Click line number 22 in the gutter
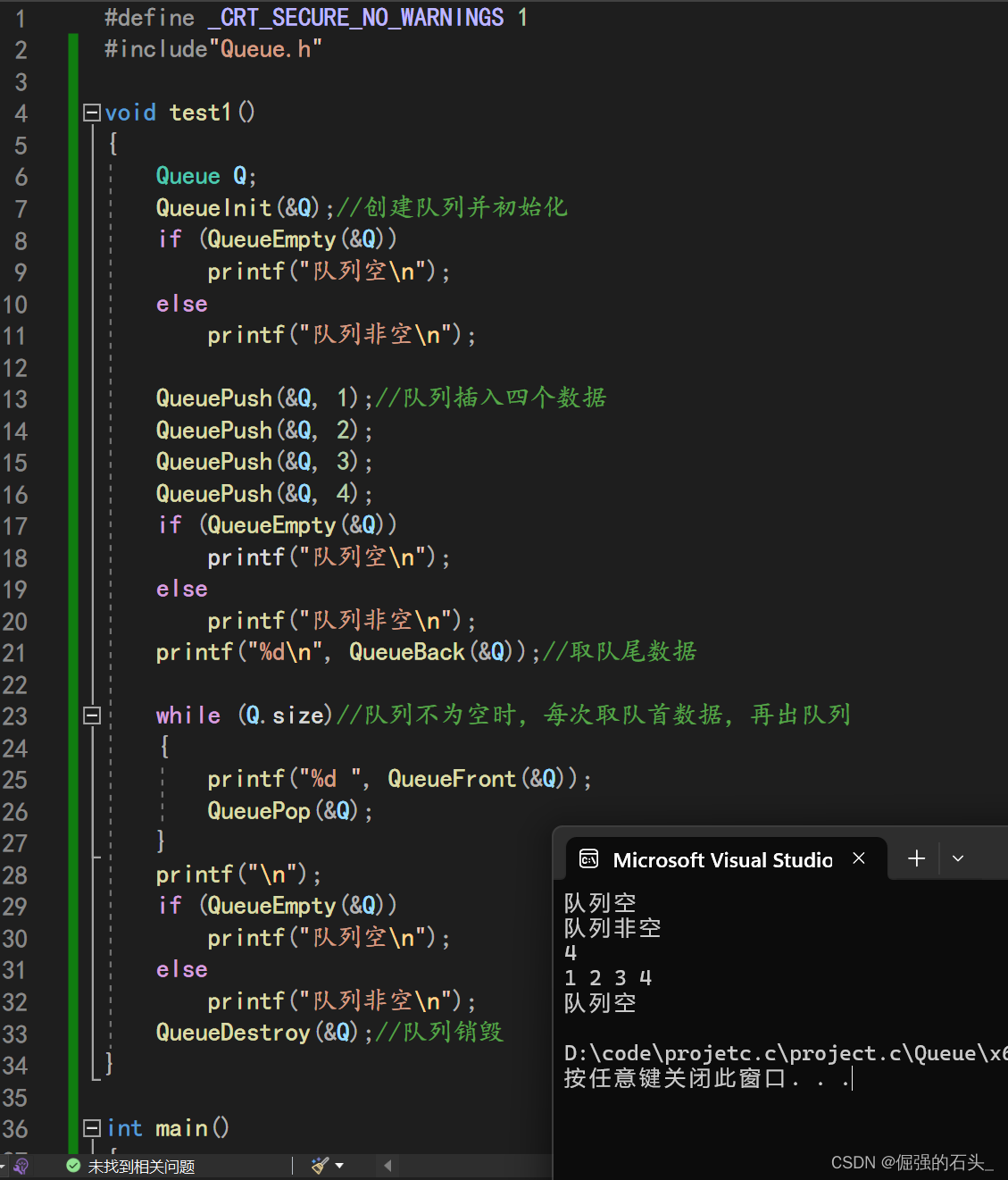This screenshot has height=1180, width=1008. 15,685
